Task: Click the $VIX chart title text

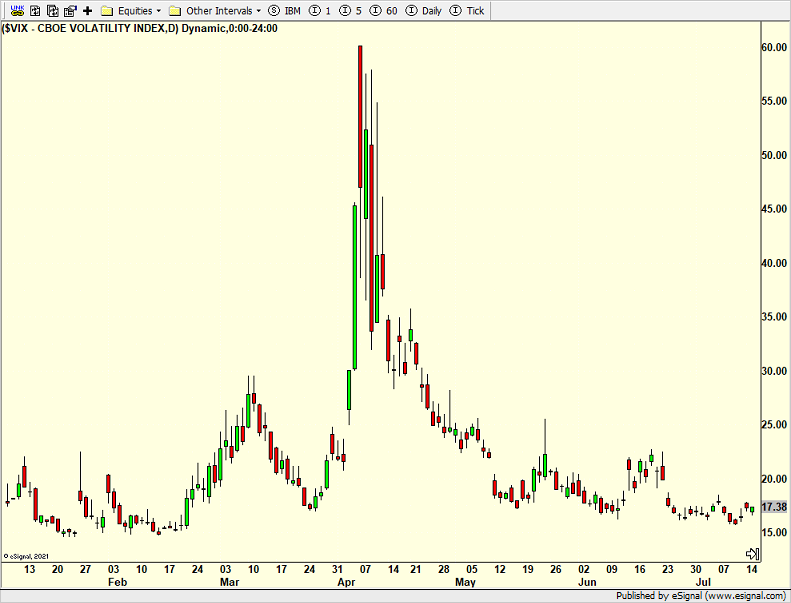Action: point(140,28)
